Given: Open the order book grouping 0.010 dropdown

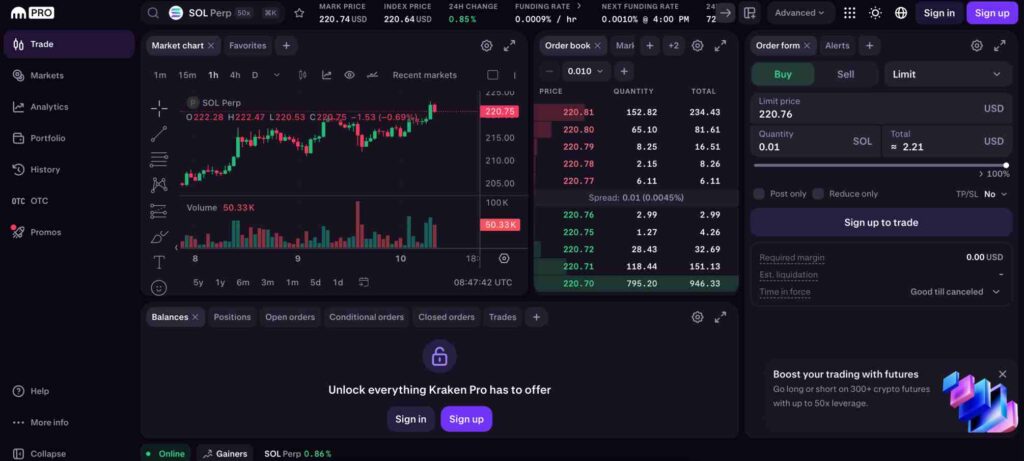Looking at the screenshot, I should click(x=586, y=71).
